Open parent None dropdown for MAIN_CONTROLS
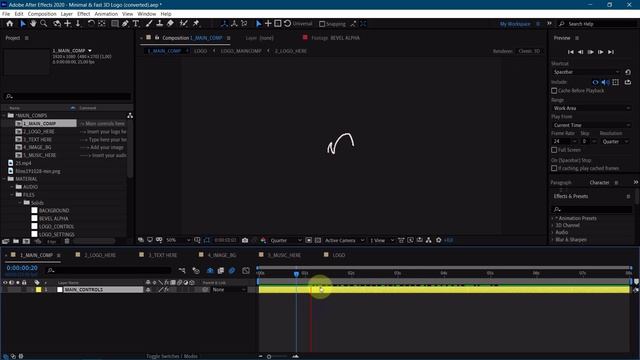 pos(229,290)
